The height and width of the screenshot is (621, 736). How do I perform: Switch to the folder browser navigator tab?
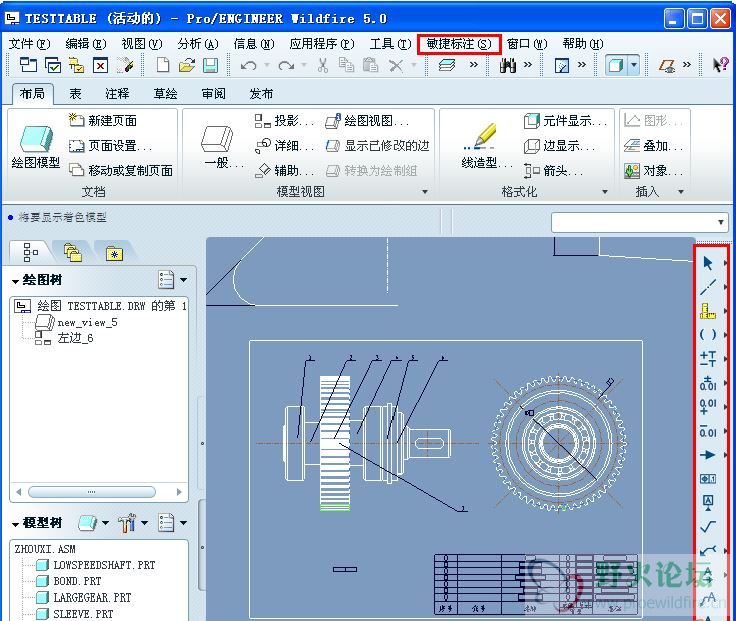tap(72, 253)
